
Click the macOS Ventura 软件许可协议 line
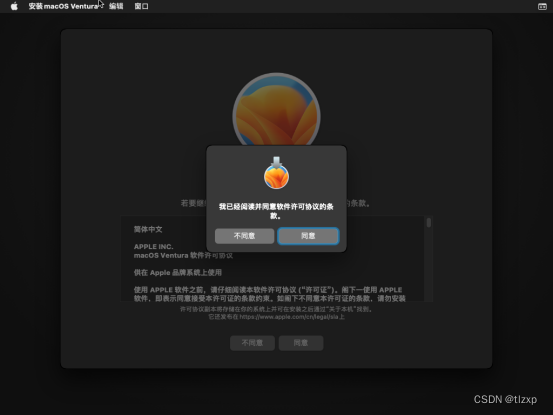click(x=183, y=255)
